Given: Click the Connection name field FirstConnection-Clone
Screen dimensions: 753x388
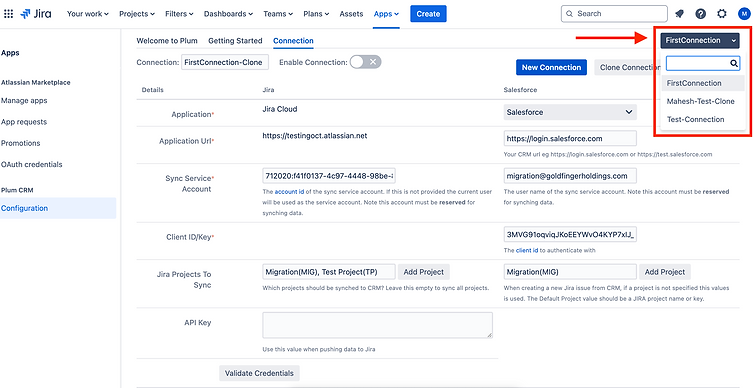Looking at the screenshot, I should 225,62.
